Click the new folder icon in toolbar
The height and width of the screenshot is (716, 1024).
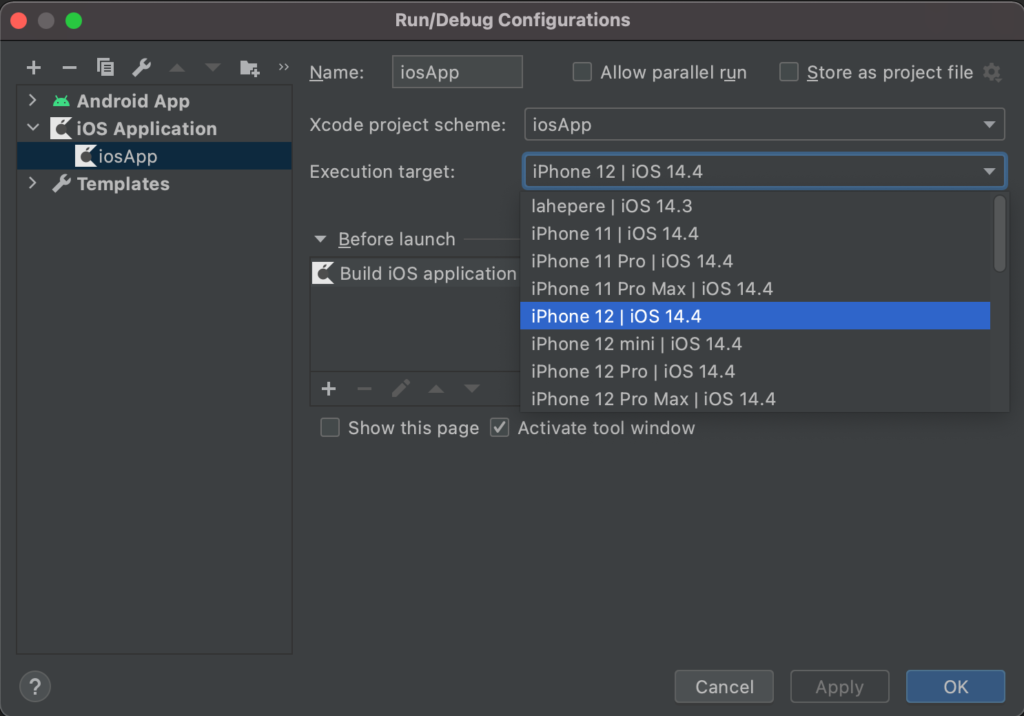point(249,68)
